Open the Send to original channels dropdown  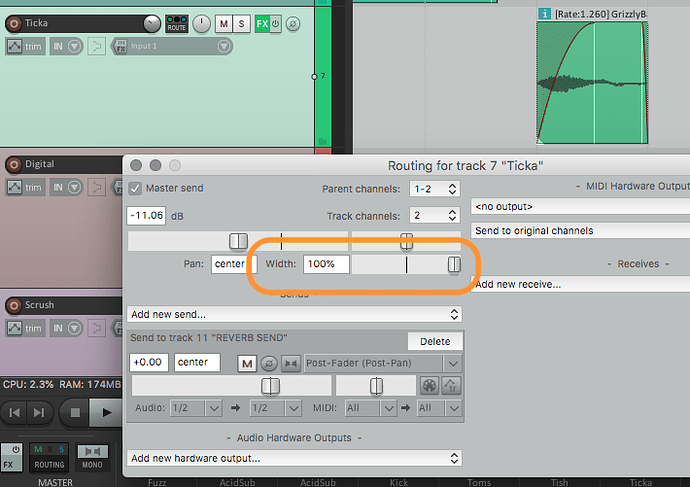coord(580,231)
